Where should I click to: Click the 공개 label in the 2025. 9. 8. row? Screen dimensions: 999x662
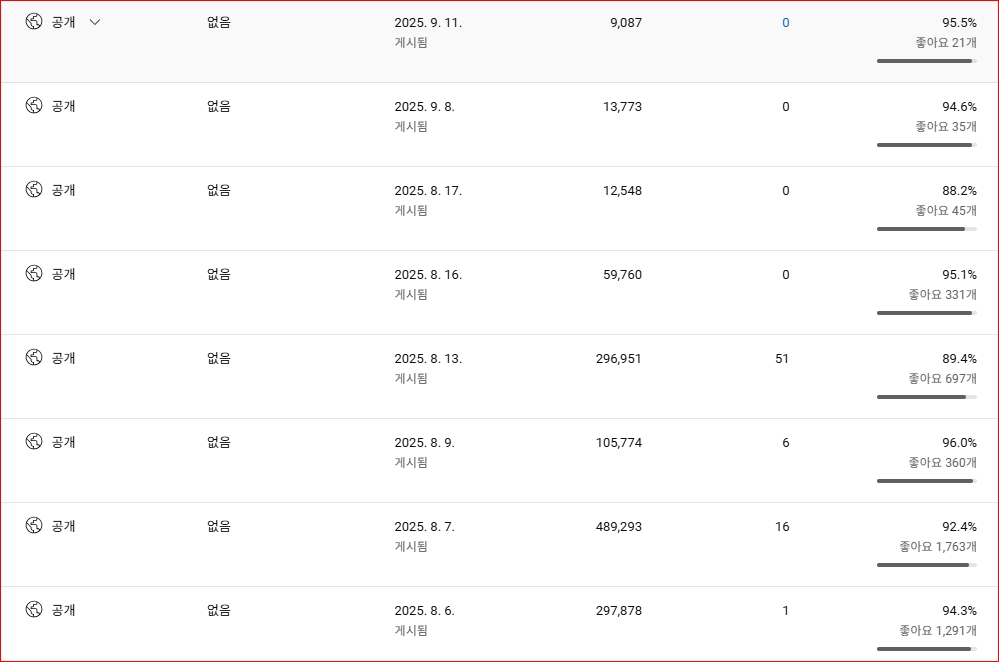click(64, 106)
